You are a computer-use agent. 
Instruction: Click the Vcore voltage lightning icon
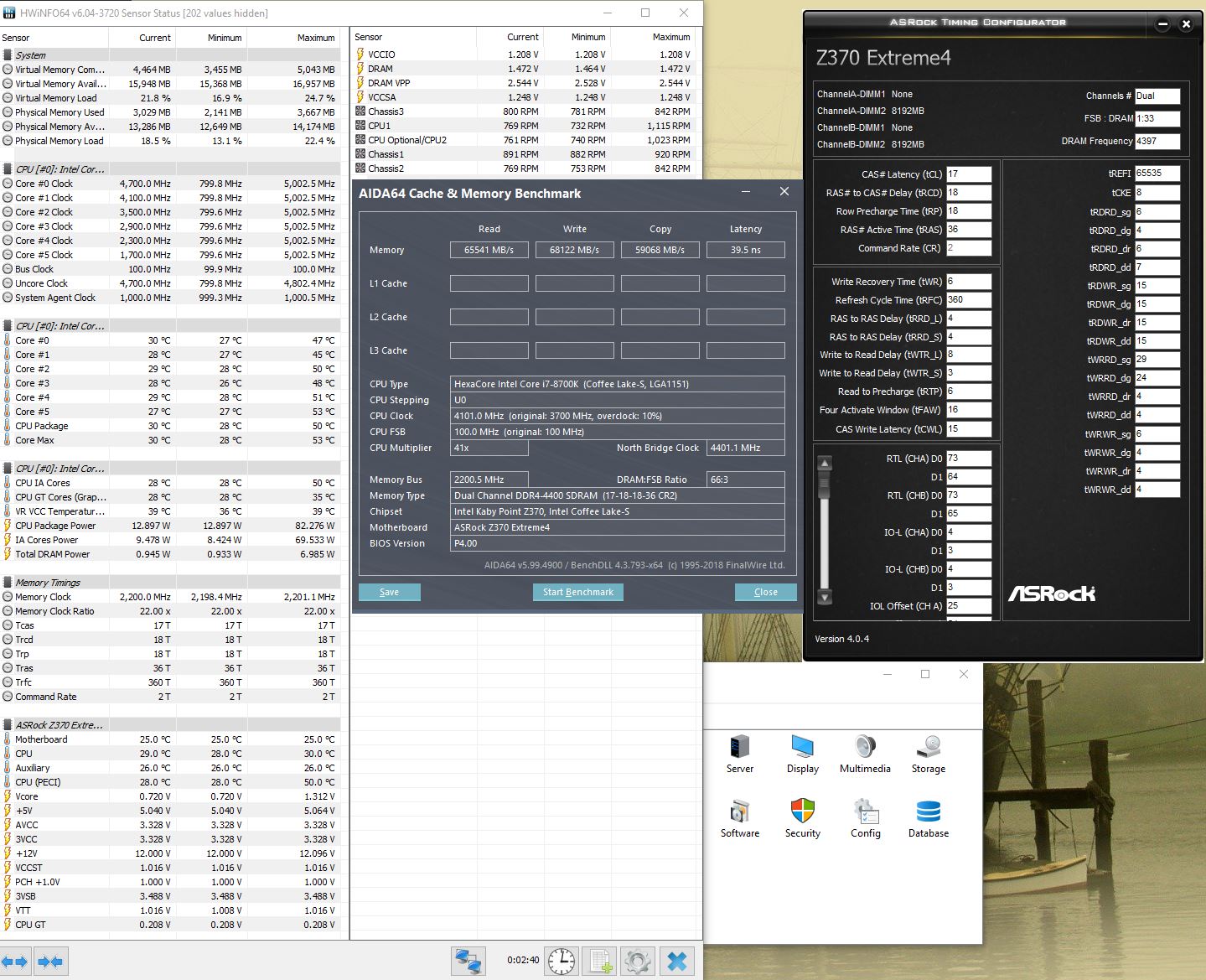pyautogui.click(x=8, y=796)
